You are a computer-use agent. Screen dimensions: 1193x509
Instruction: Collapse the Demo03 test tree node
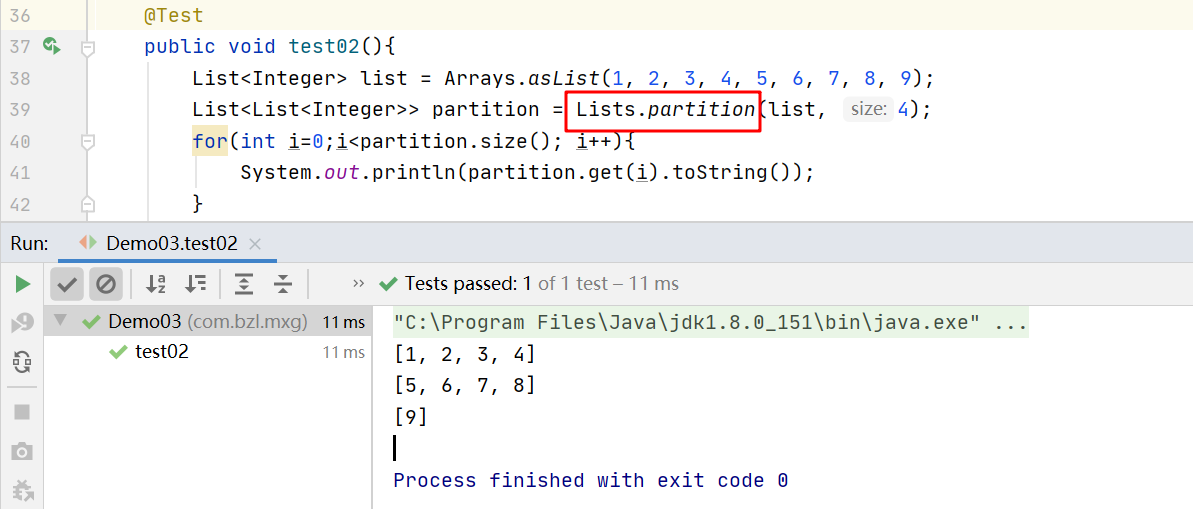pos(61,322)
